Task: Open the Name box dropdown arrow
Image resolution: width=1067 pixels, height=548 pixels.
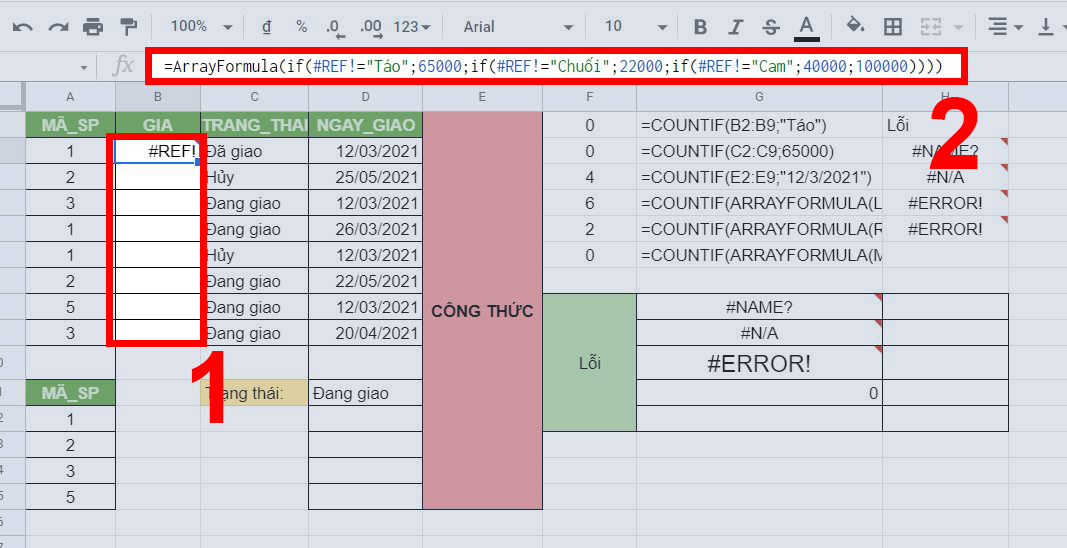Action: [84, 67]
